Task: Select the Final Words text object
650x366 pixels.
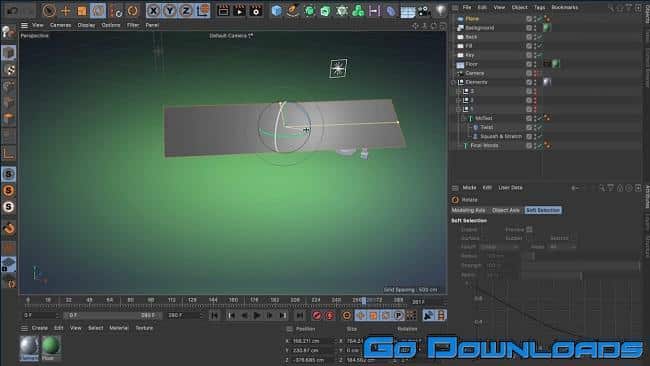Action: (484, 145)
